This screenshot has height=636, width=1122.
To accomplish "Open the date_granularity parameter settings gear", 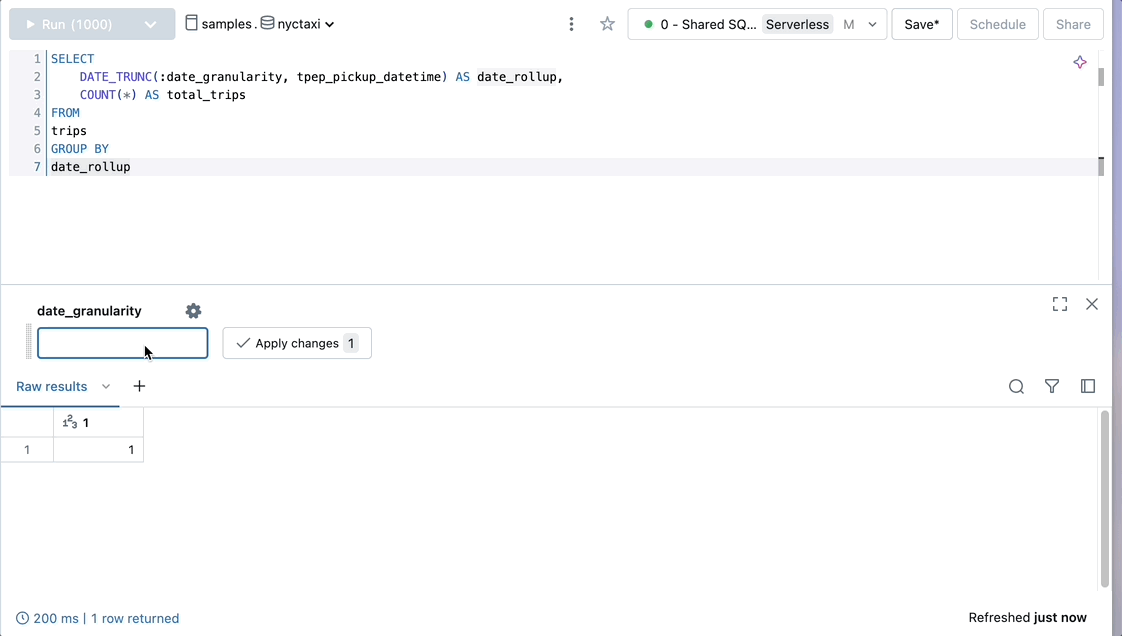I will 193,311.
